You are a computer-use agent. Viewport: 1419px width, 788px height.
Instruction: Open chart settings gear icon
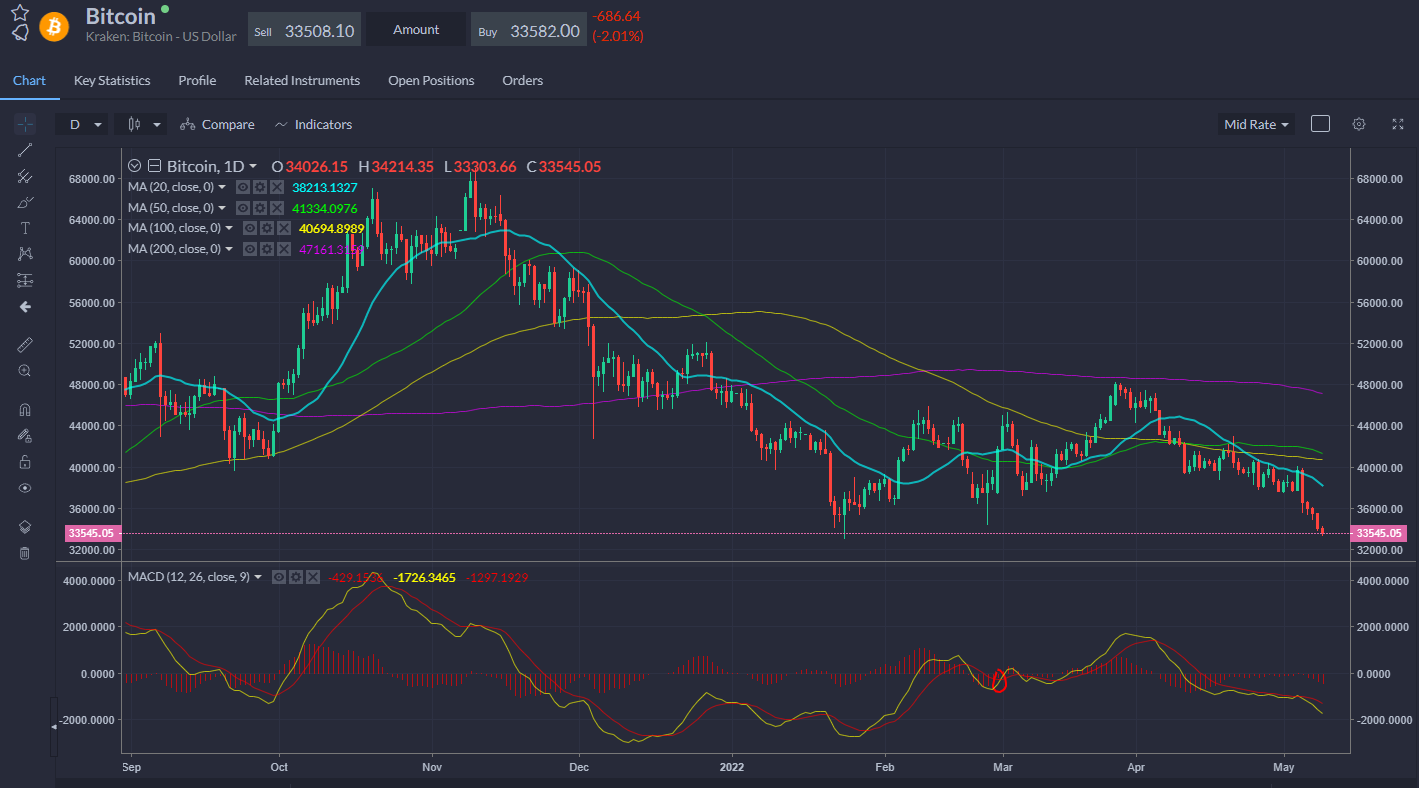pyautogui.click(x=1358, y=124)
